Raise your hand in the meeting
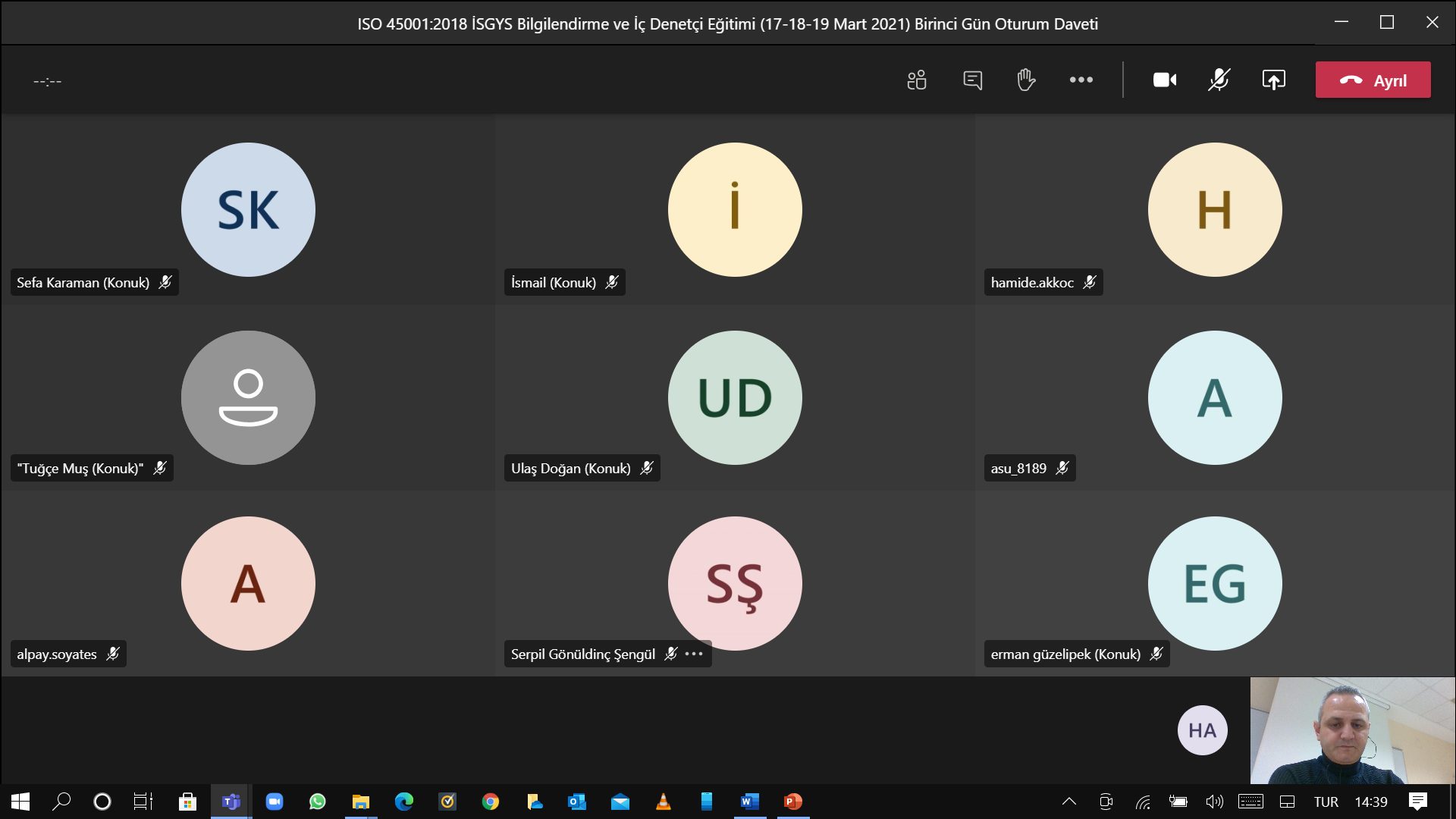 pos(1026,80)
